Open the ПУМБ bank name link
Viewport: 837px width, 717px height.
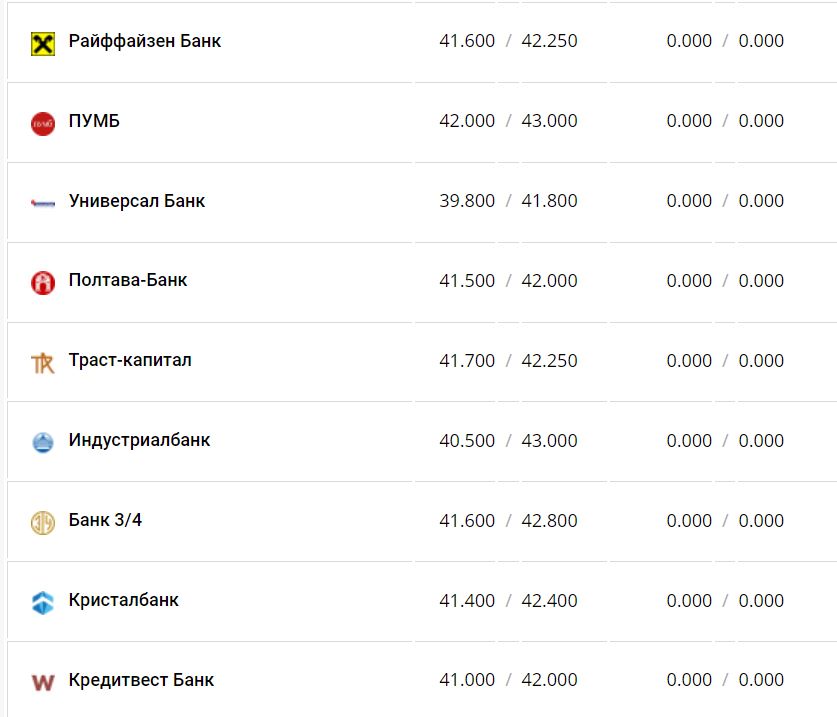94,121
